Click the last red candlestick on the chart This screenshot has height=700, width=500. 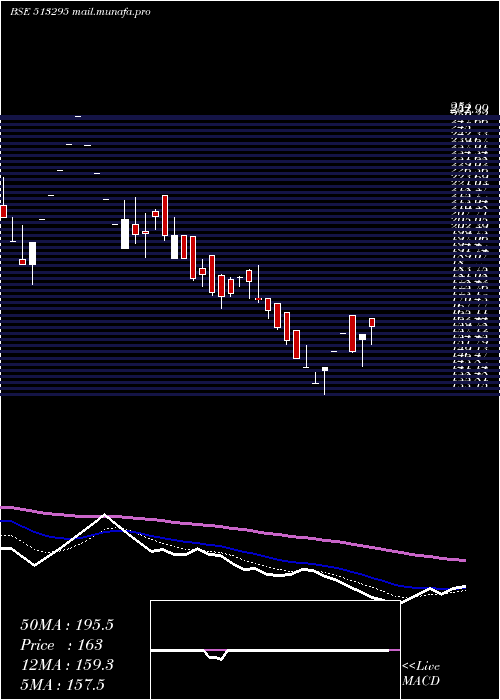pyautogui.click(x=372, y=322)
